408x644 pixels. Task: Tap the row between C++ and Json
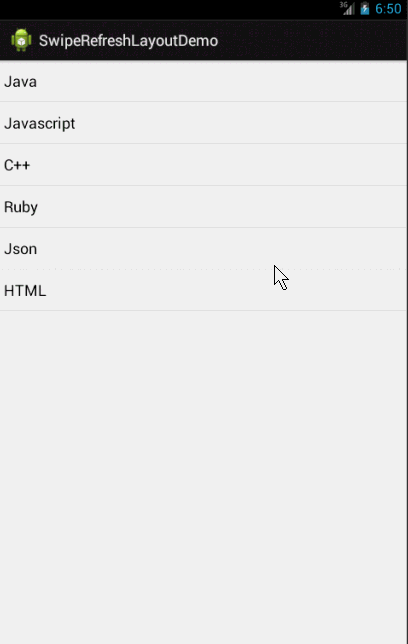(x=203, y=207)
